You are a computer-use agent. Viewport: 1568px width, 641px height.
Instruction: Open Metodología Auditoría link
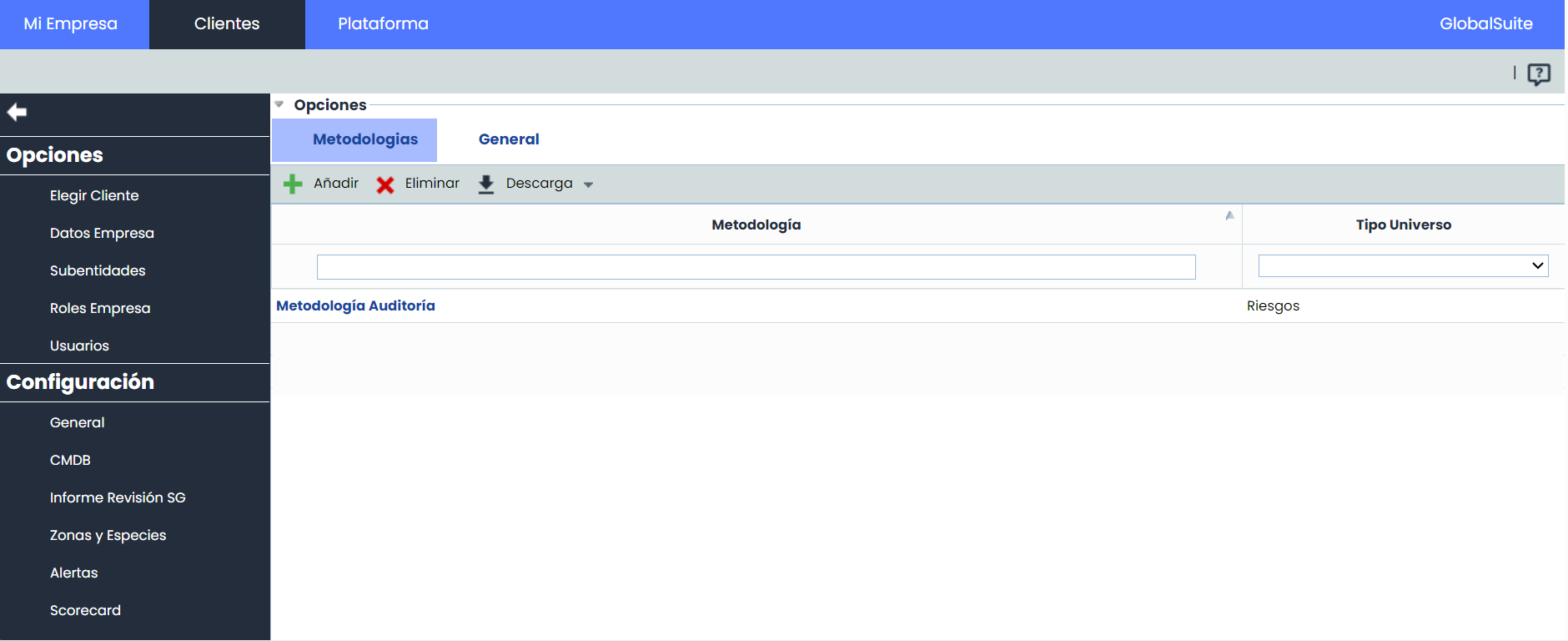click(x=355, y=305)
